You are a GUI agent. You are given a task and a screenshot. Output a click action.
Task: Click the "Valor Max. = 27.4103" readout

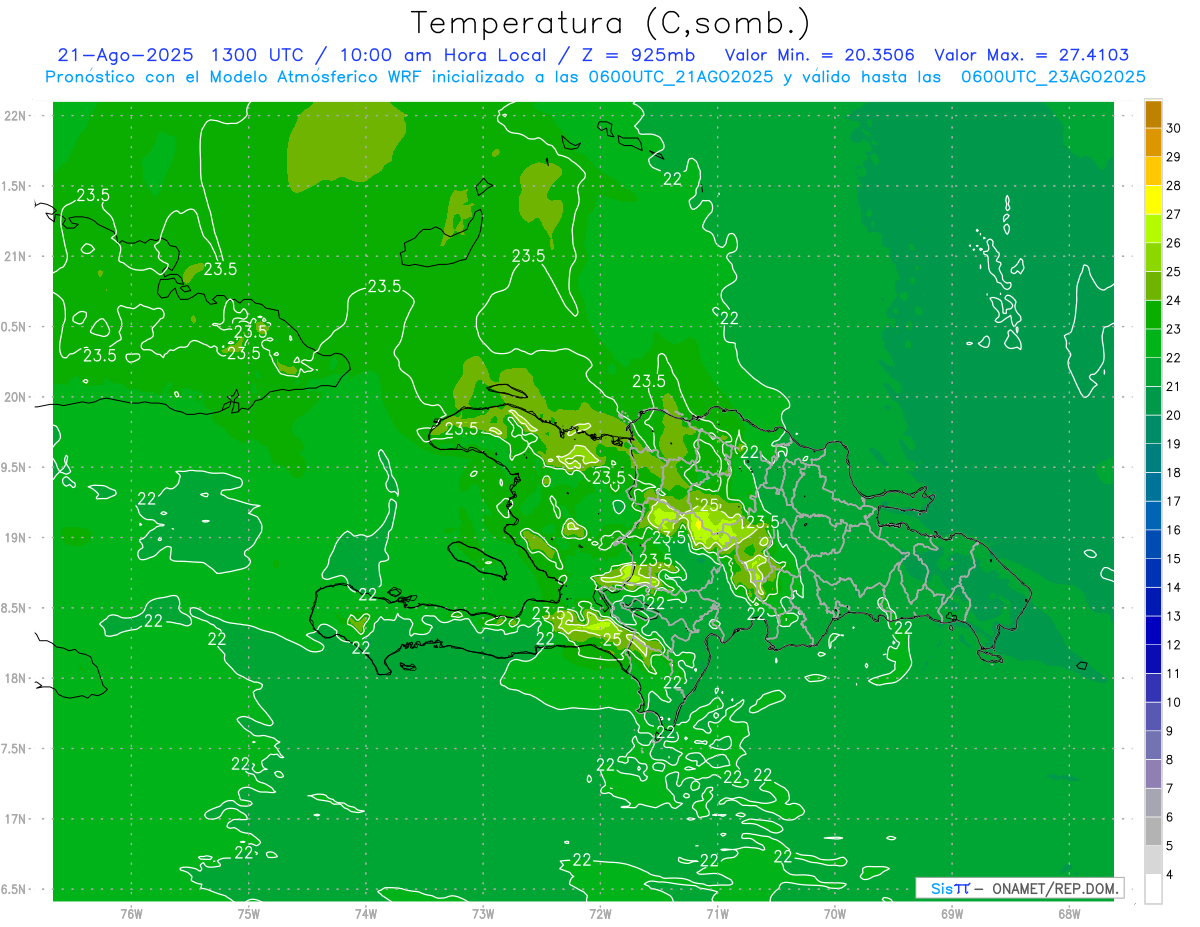click(x=1031, y=55)
